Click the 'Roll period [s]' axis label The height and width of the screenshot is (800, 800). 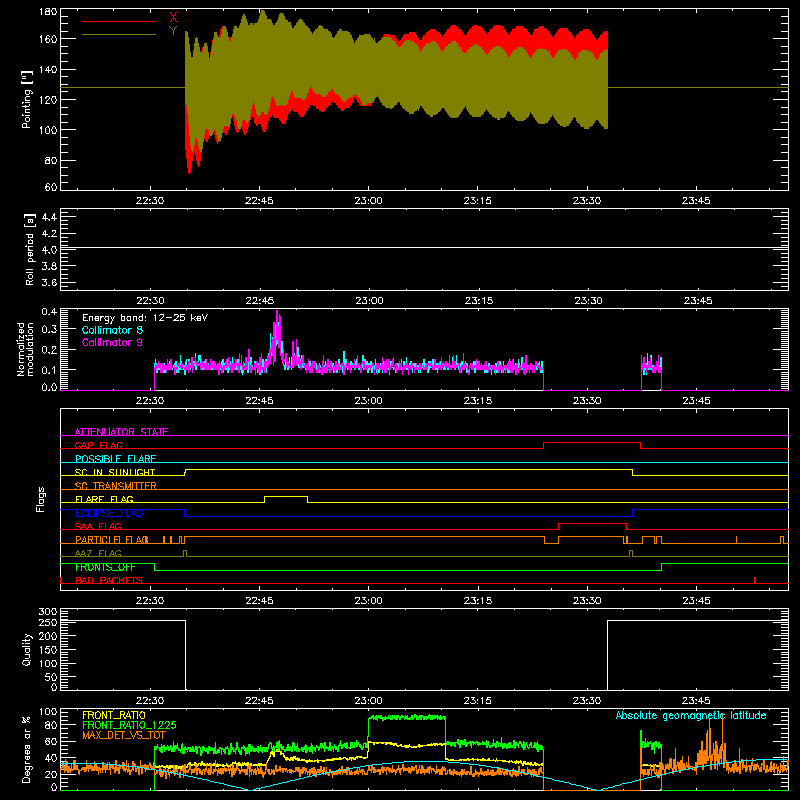point(30,249)
